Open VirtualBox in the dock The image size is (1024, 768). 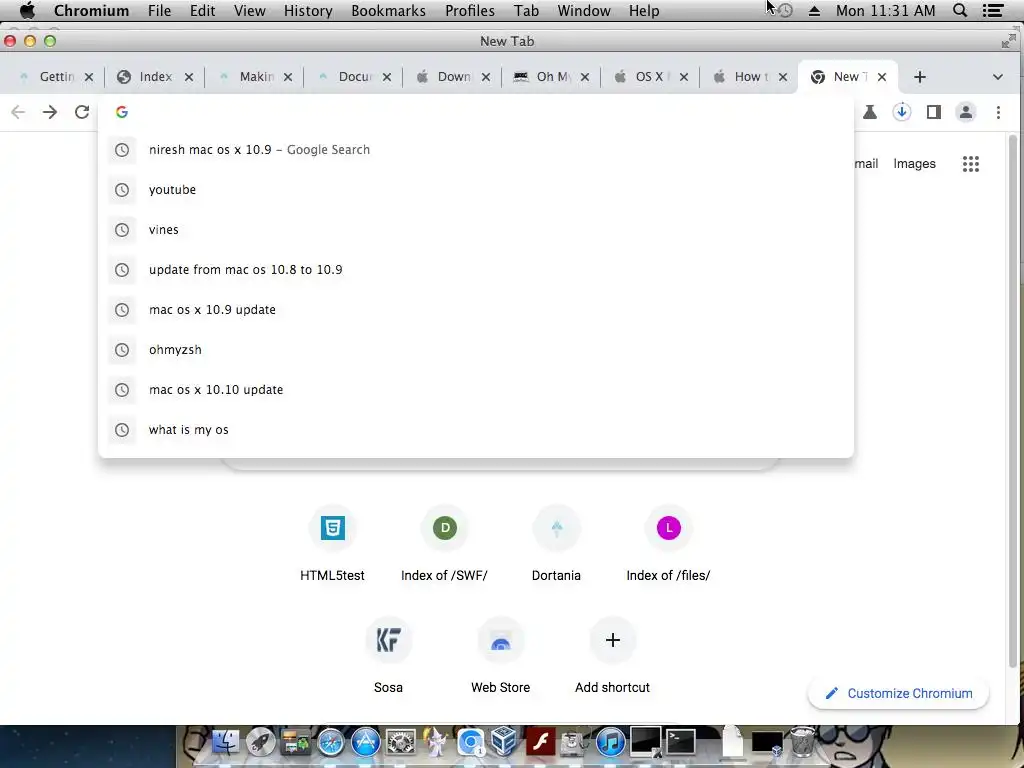[505, 743]
